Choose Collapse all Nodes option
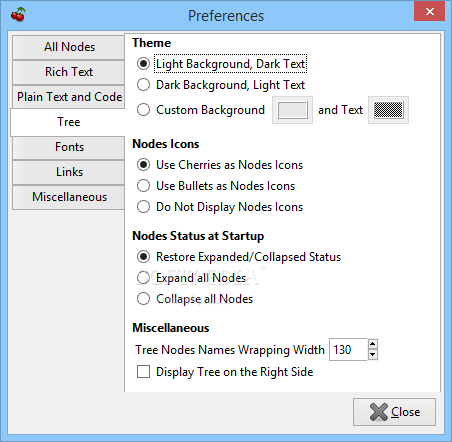Screen dimensions: 452x442 click(144, 299)
